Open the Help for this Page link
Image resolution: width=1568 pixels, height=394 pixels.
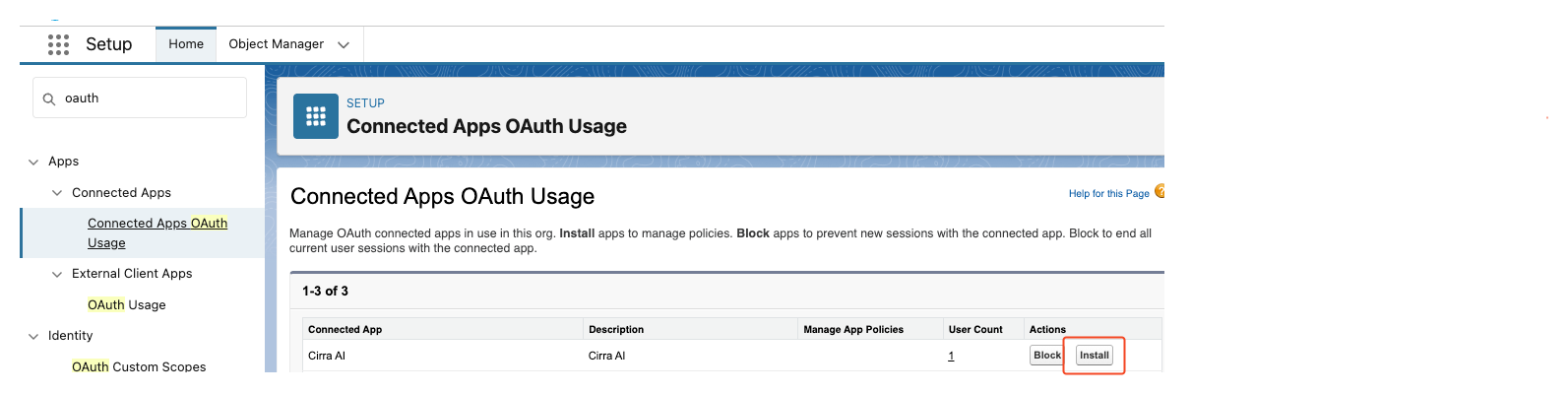(1108, 194)
